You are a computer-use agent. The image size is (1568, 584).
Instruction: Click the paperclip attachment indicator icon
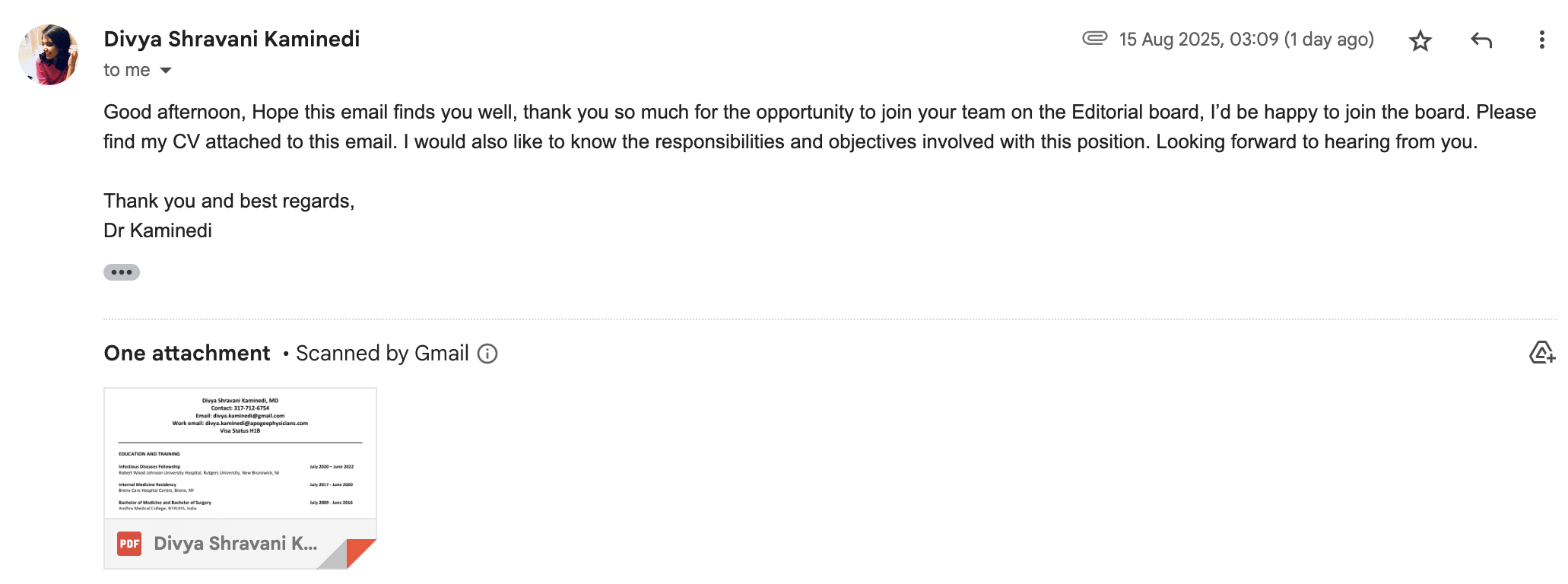tap(1094, 38)
